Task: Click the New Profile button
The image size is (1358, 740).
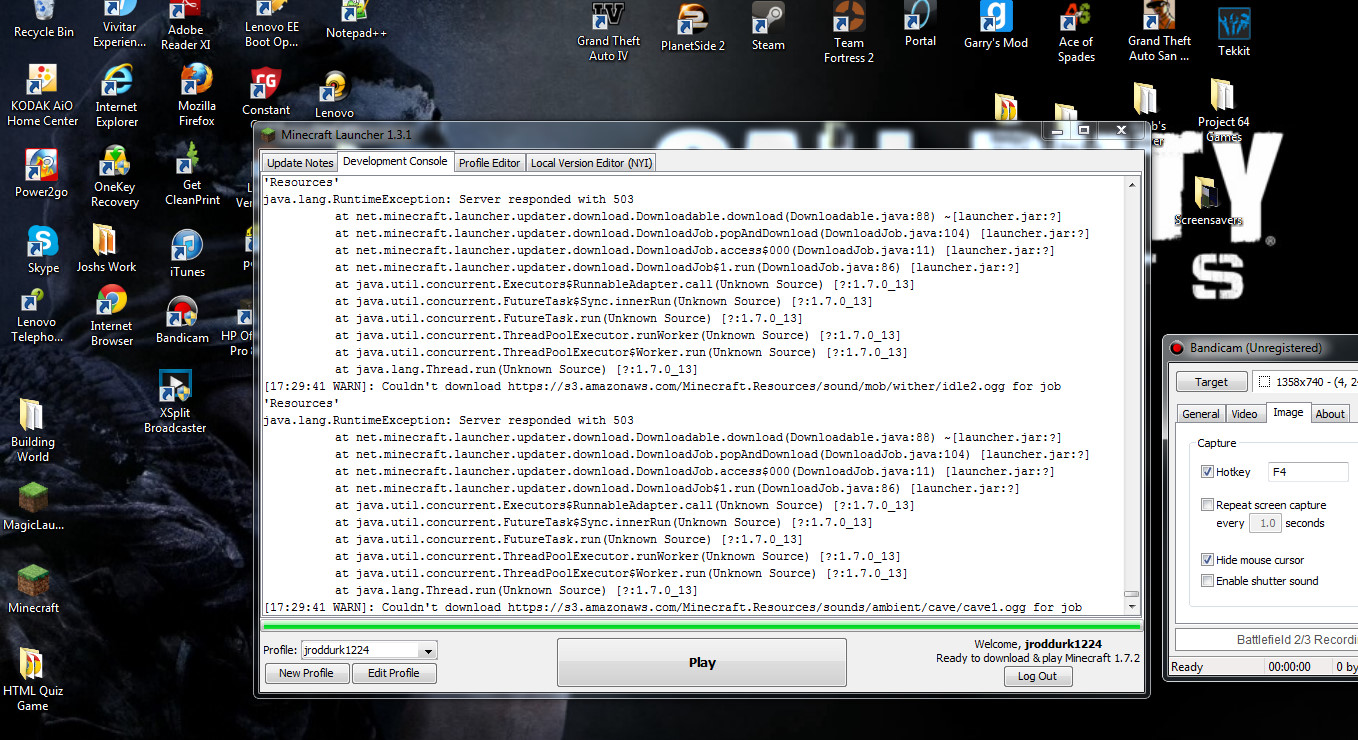Action: tap(306, 673)
